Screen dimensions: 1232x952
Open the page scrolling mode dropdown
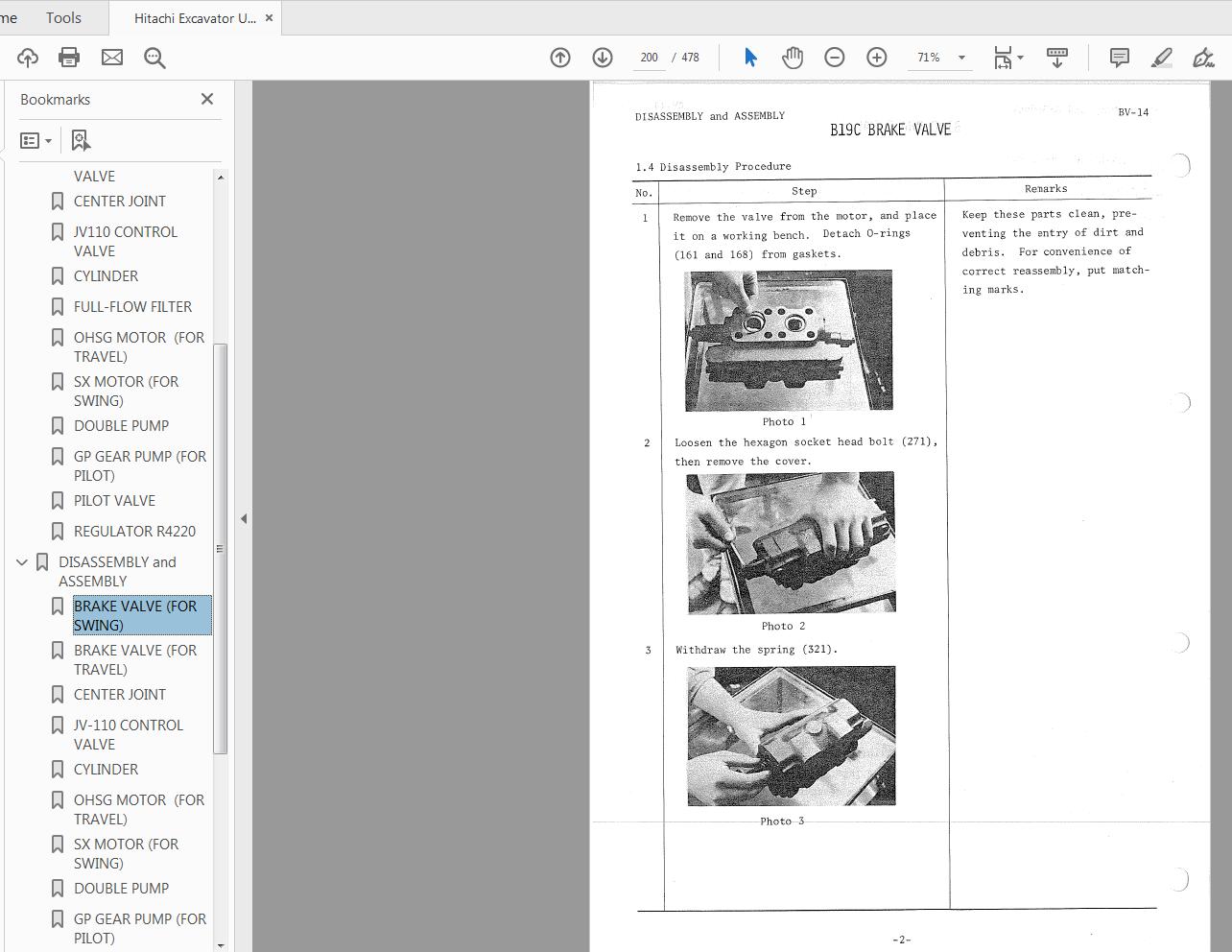[x=1019, y=58]
